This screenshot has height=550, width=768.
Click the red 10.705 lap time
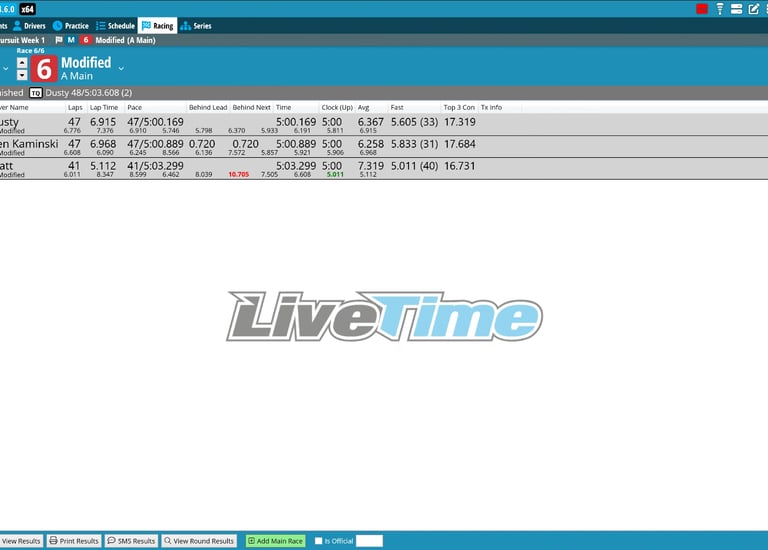click(239, 174)
